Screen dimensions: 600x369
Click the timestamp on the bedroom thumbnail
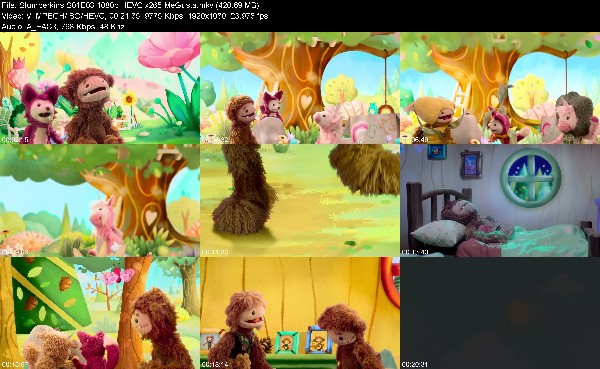(414, 252)
